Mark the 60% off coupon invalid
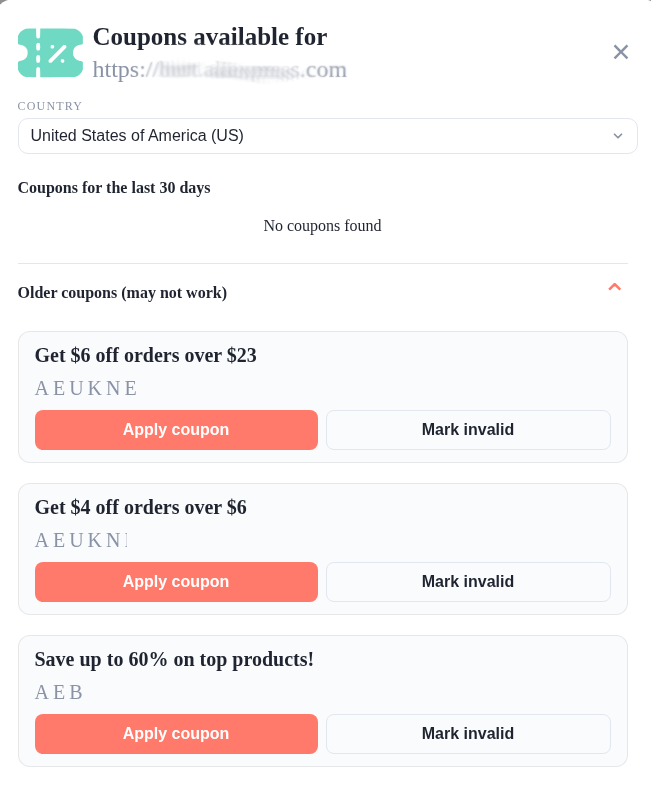This screenshot has width=651, height=810. 468,733
